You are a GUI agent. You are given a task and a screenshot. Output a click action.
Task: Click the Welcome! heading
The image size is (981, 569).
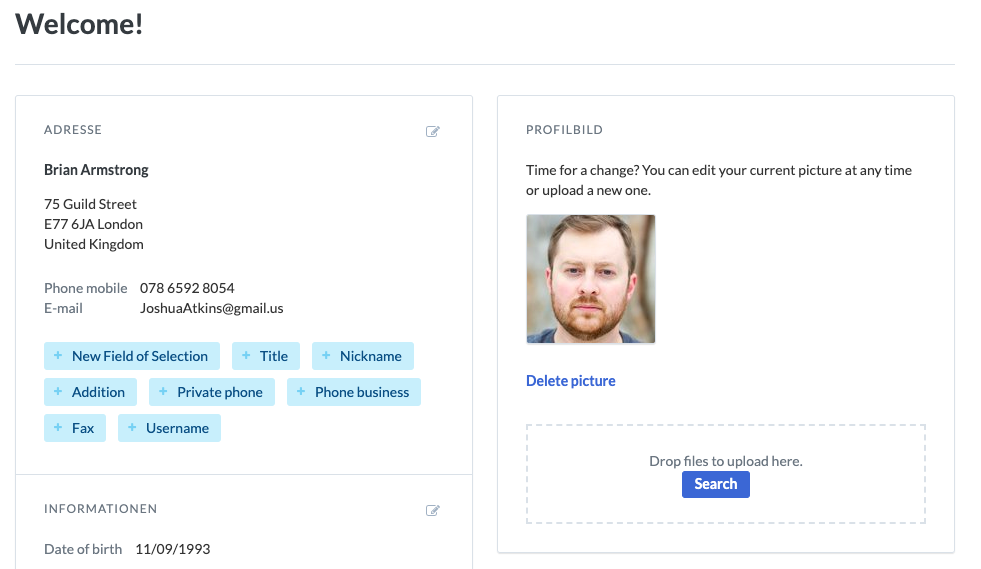(x=79, y=24)
